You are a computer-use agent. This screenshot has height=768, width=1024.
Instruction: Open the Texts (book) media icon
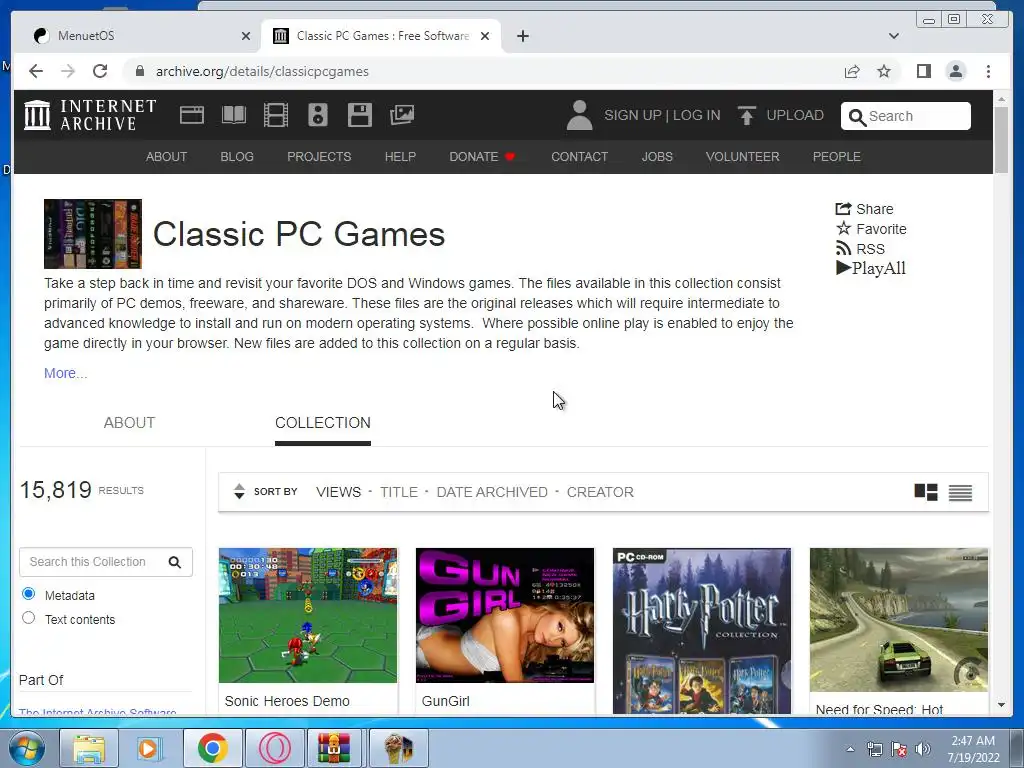[234, 115]
